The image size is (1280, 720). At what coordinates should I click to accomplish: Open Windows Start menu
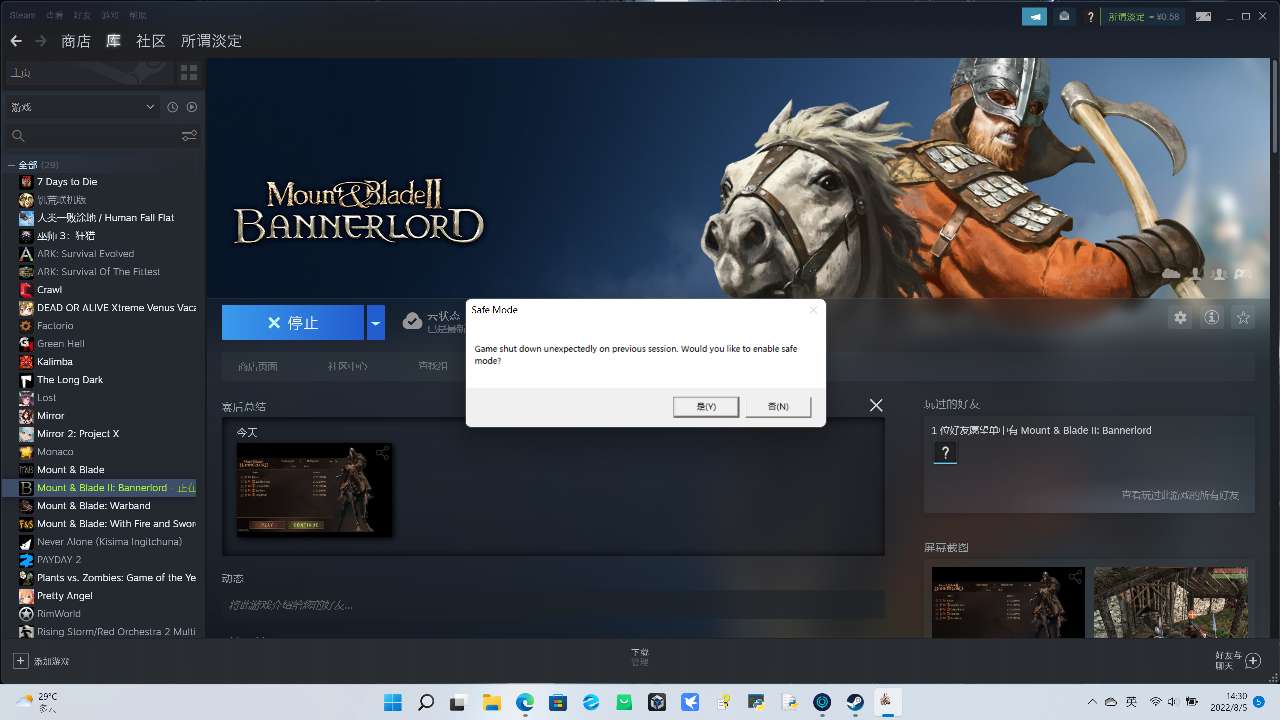tap(393, 702)
